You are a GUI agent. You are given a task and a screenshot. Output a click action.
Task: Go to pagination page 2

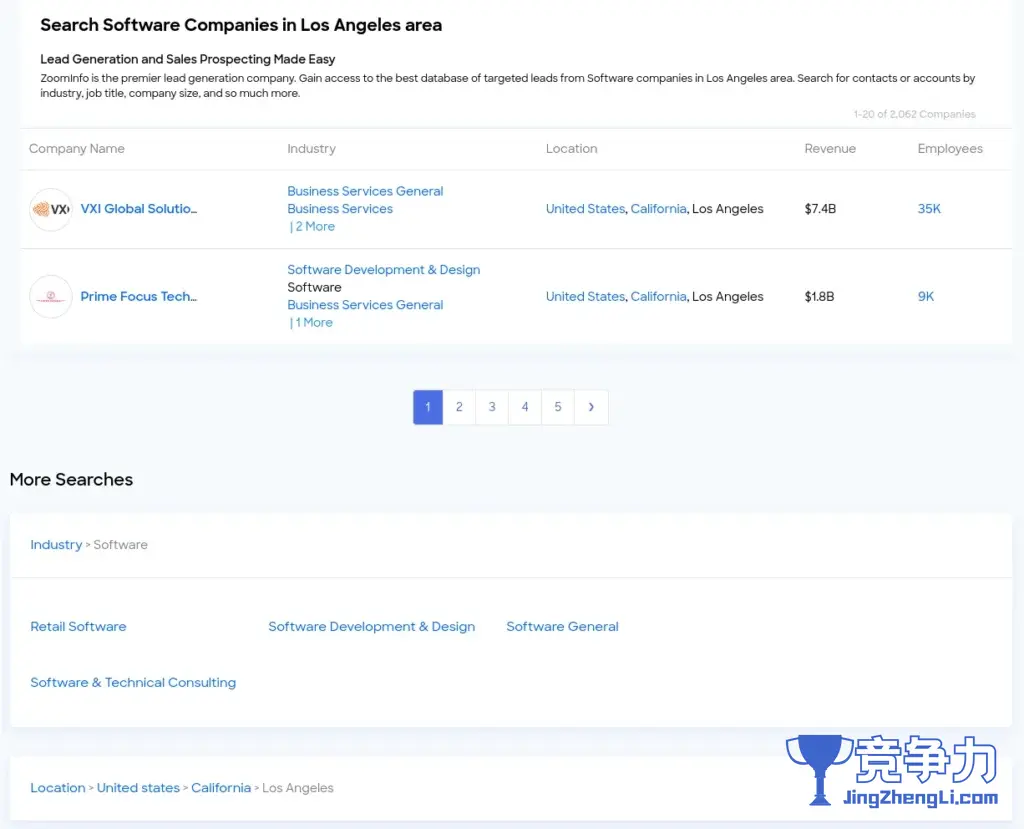point(459,407)
